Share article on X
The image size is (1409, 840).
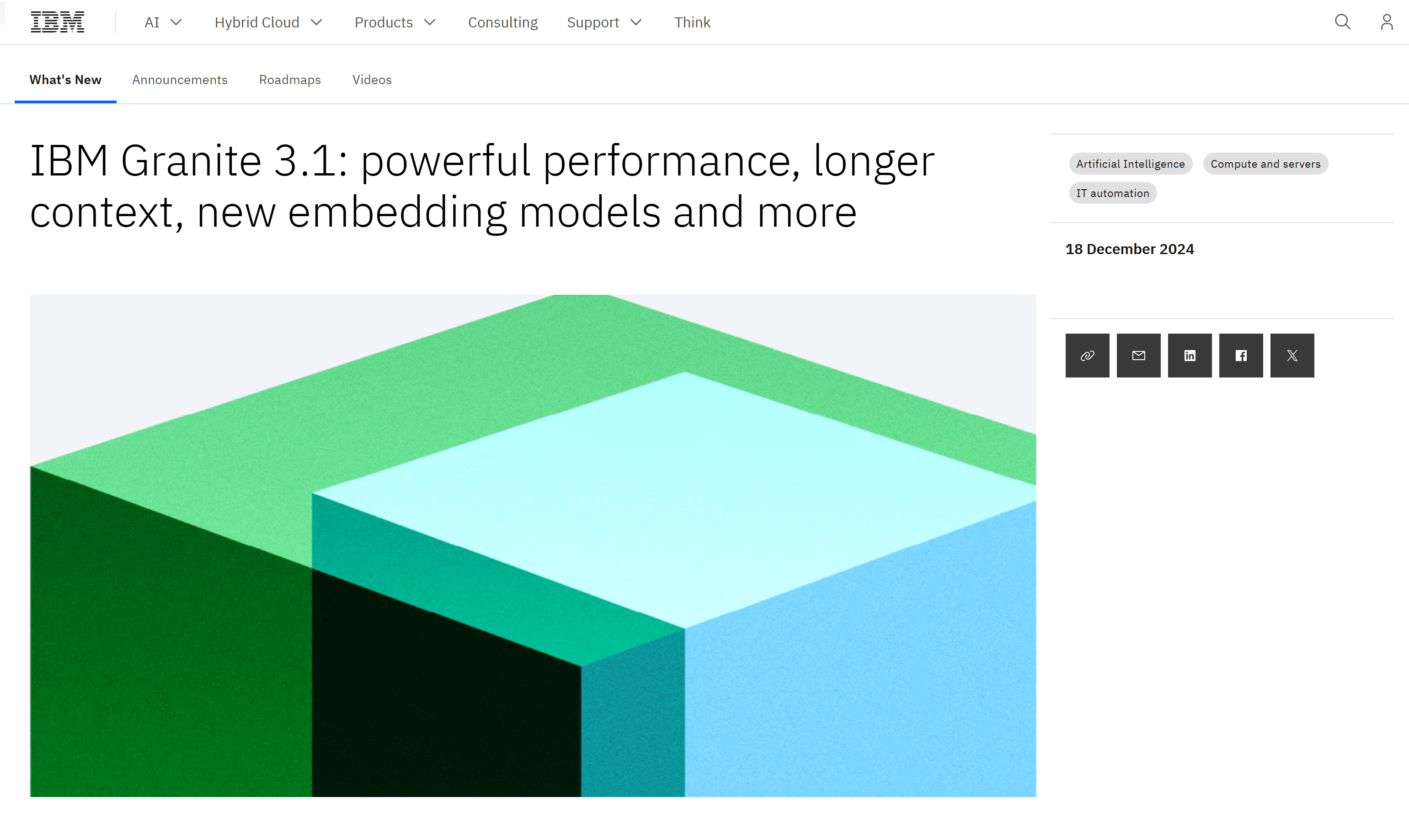click(1292, 356)
